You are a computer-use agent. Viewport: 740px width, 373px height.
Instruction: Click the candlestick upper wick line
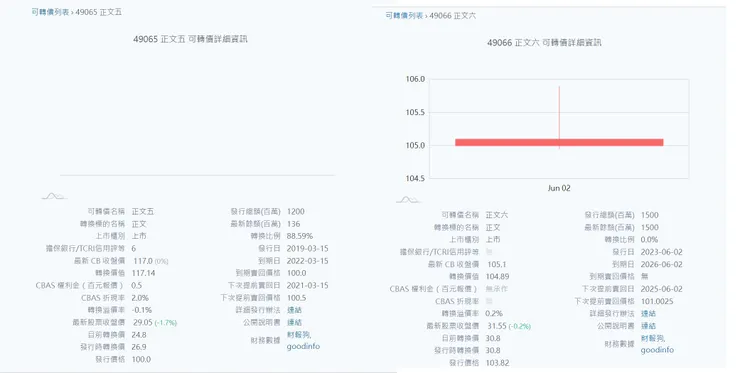click(x=559, y=112)
